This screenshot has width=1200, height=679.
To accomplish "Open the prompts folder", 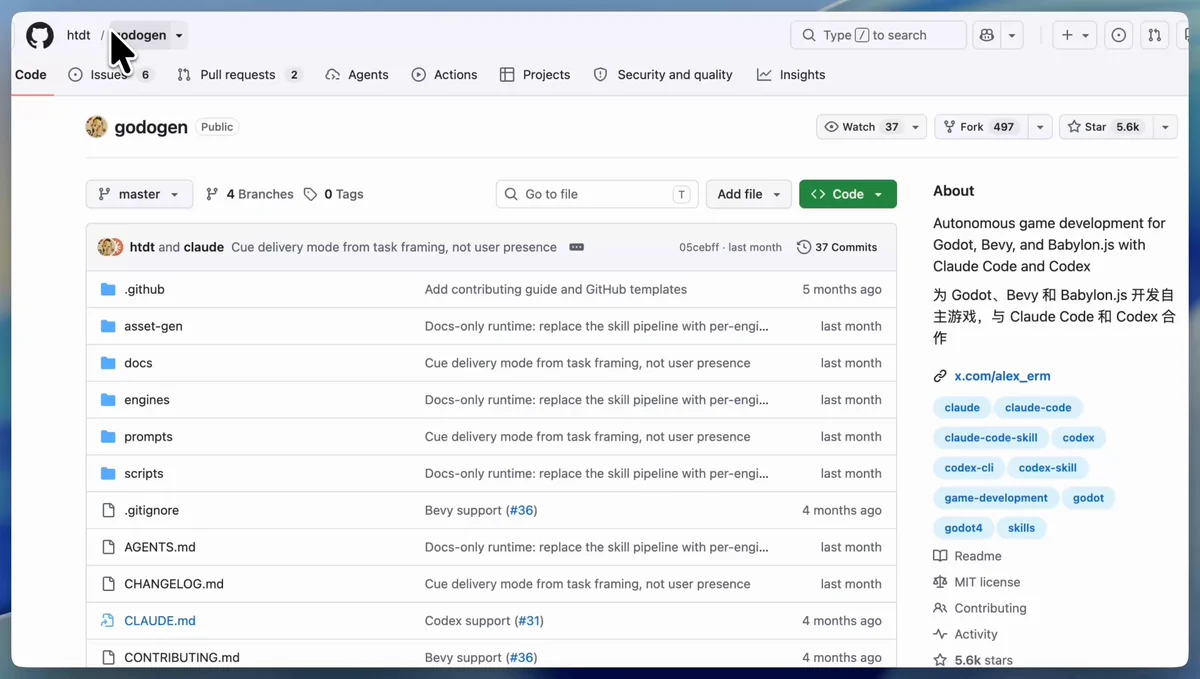I will point(148,437).
